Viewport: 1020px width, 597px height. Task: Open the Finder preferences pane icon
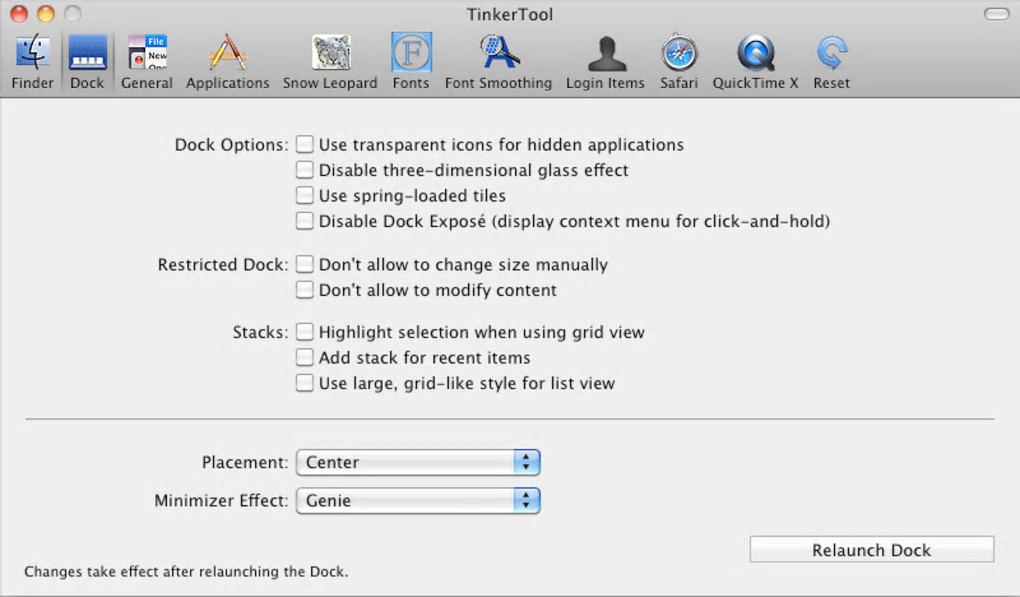(33, 54)
